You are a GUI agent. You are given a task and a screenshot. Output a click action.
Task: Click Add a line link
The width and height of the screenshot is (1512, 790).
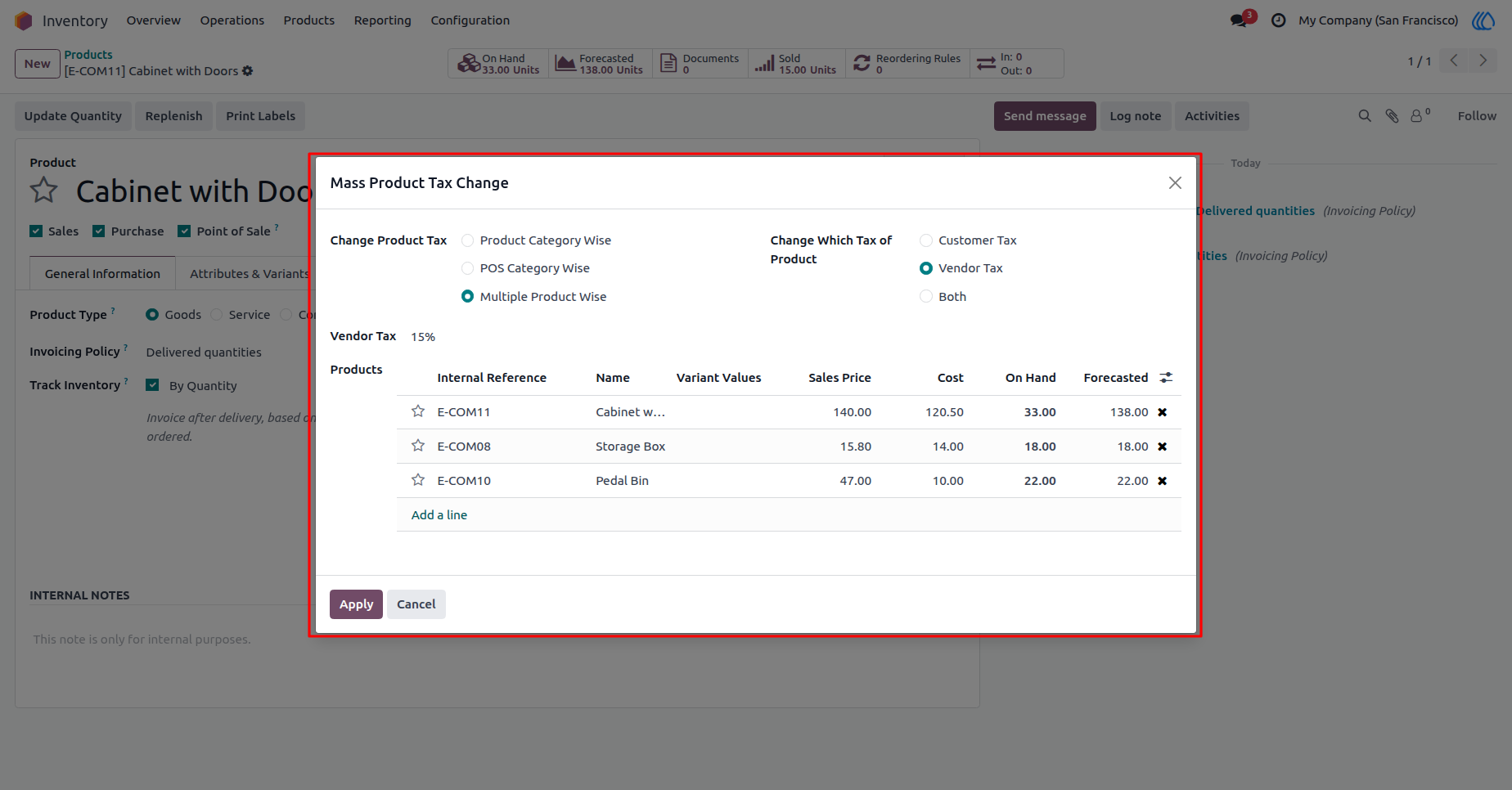click(439, 515)
